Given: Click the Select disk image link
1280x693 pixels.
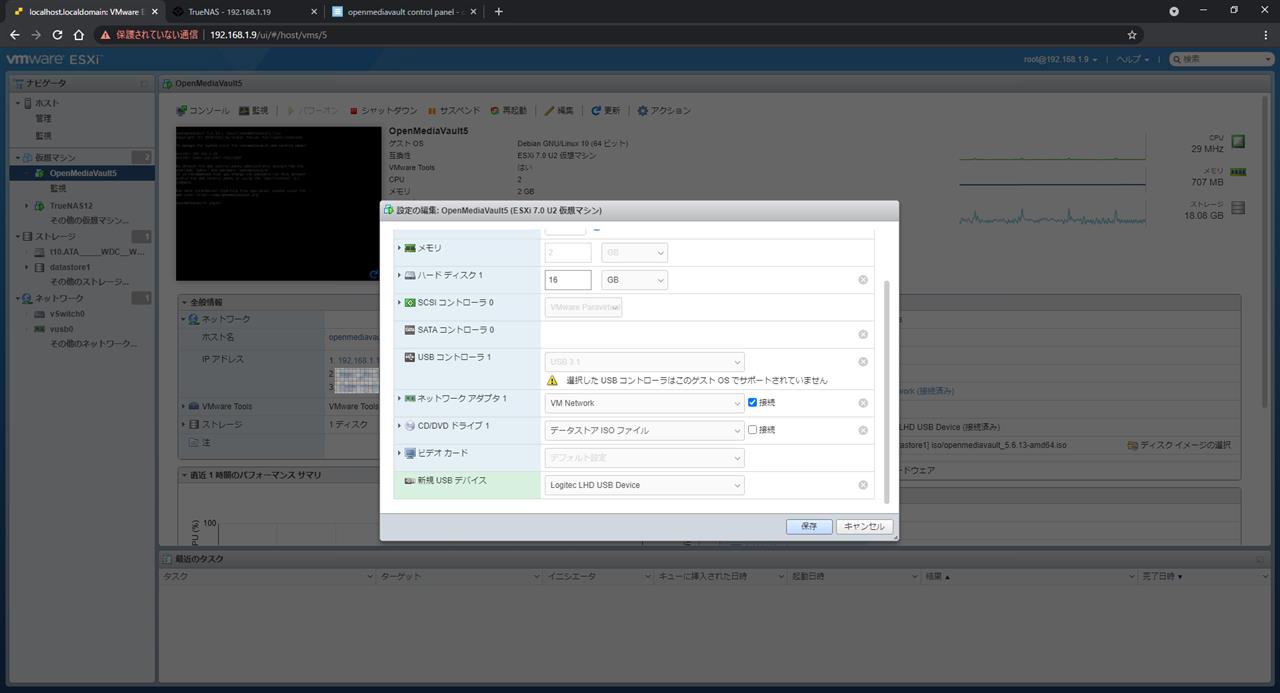Looking at the screenshot, I should 1179,445.
